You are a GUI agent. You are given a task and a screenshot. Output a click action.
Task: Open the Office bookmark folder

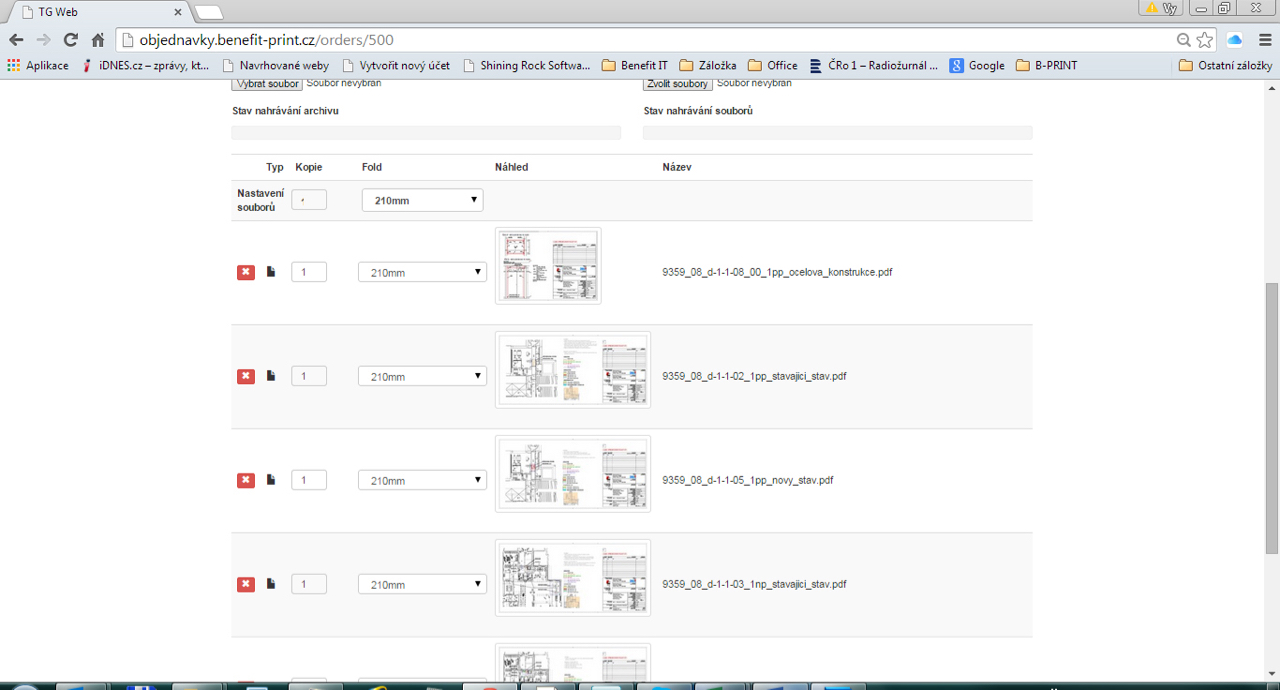(772, 65)
